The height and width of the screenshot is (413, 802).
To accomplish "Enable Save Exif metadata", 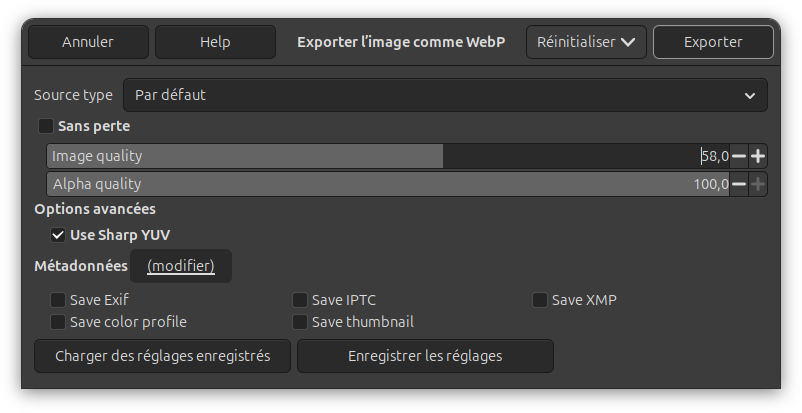I will [58, 299].
